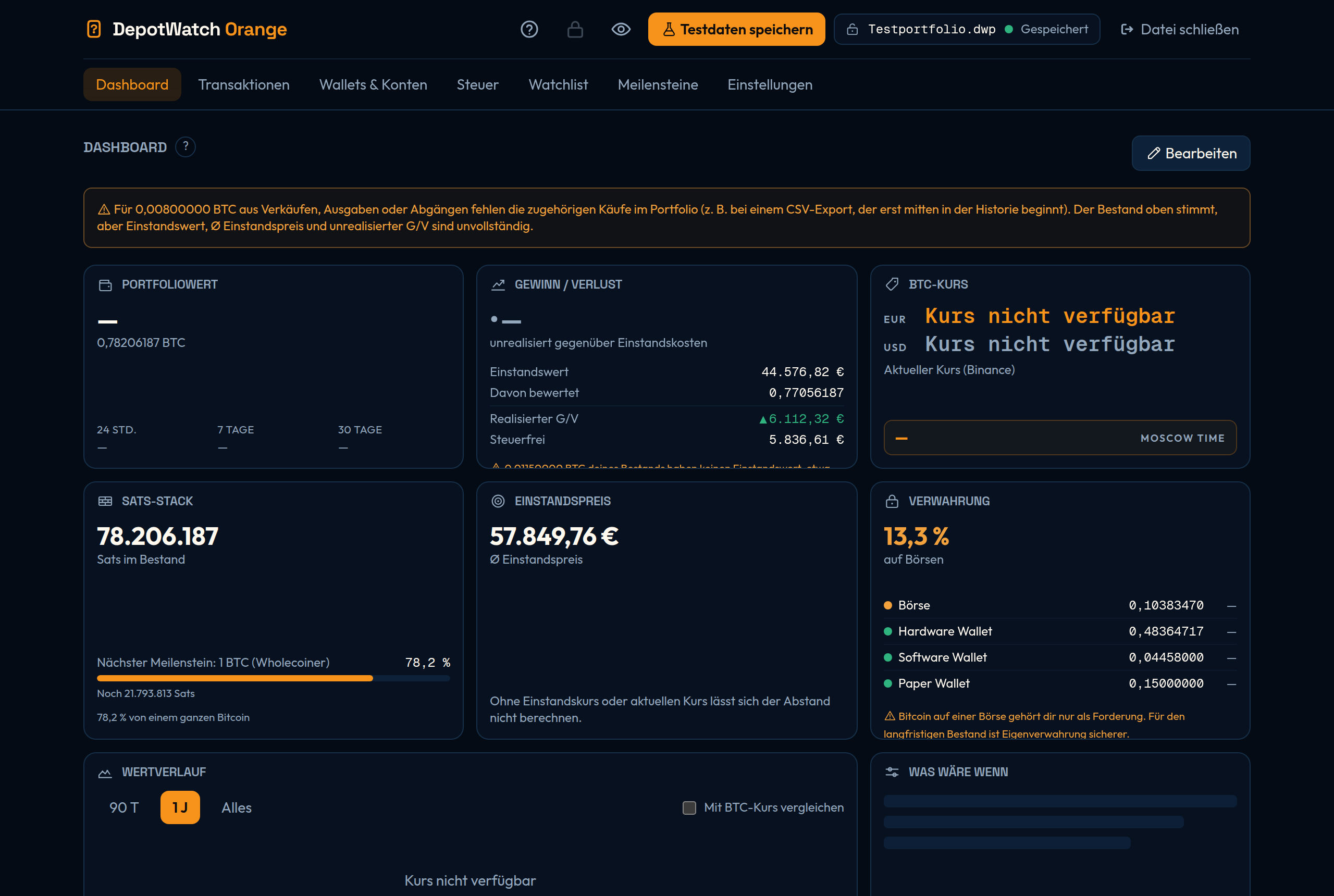
Task: Click Datei schließen
Action: 1179,29
